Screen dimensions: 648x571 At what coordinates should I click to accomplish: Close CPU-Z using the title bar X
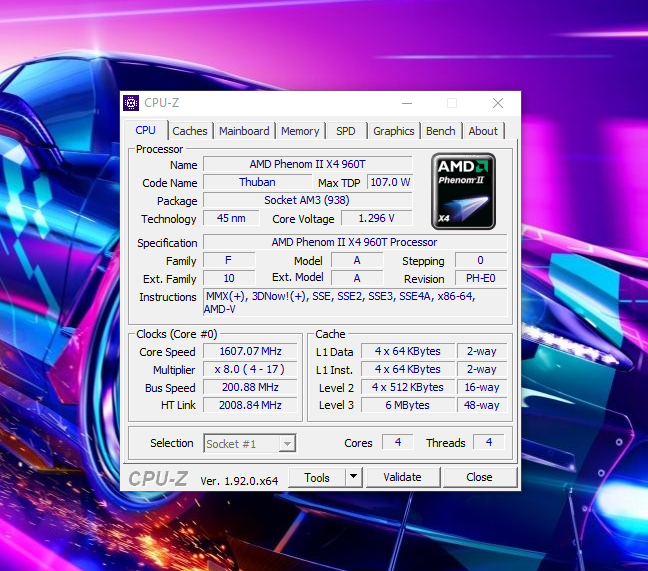(497, 103)
